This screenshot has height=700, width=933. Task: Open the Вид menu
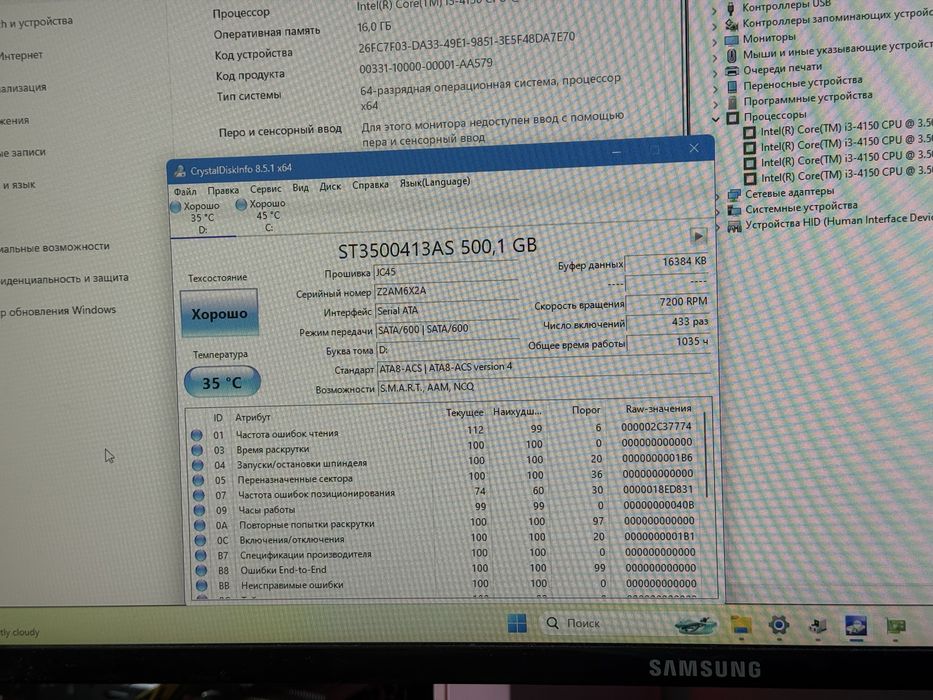(300, 188)
